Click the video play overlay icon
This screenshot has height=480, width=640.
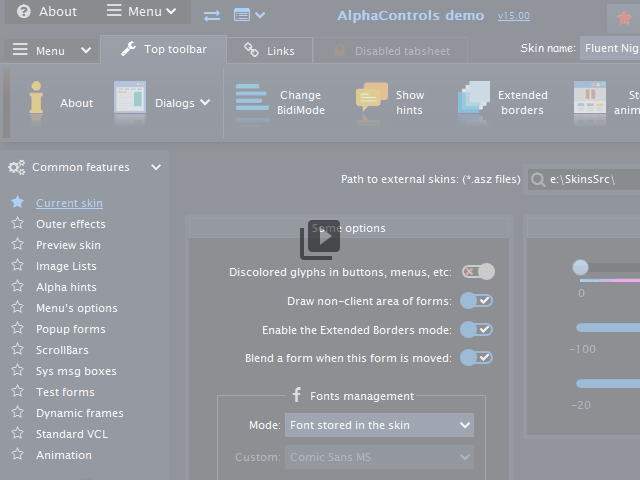[320, 240]
